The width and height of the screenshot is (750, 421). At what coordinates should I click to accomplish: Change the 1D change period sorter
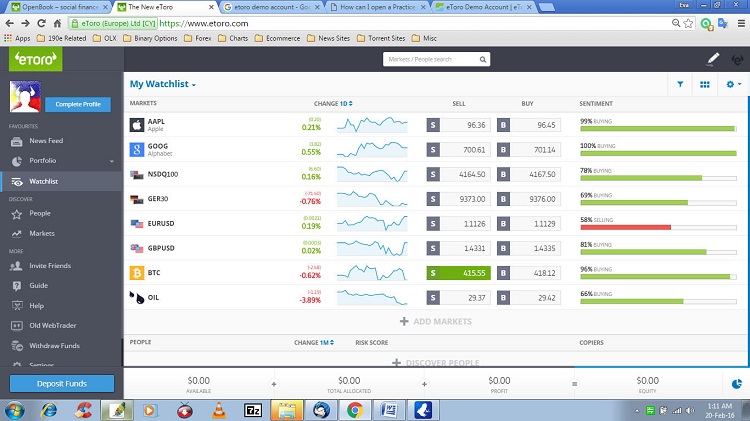tap(346, 103)
